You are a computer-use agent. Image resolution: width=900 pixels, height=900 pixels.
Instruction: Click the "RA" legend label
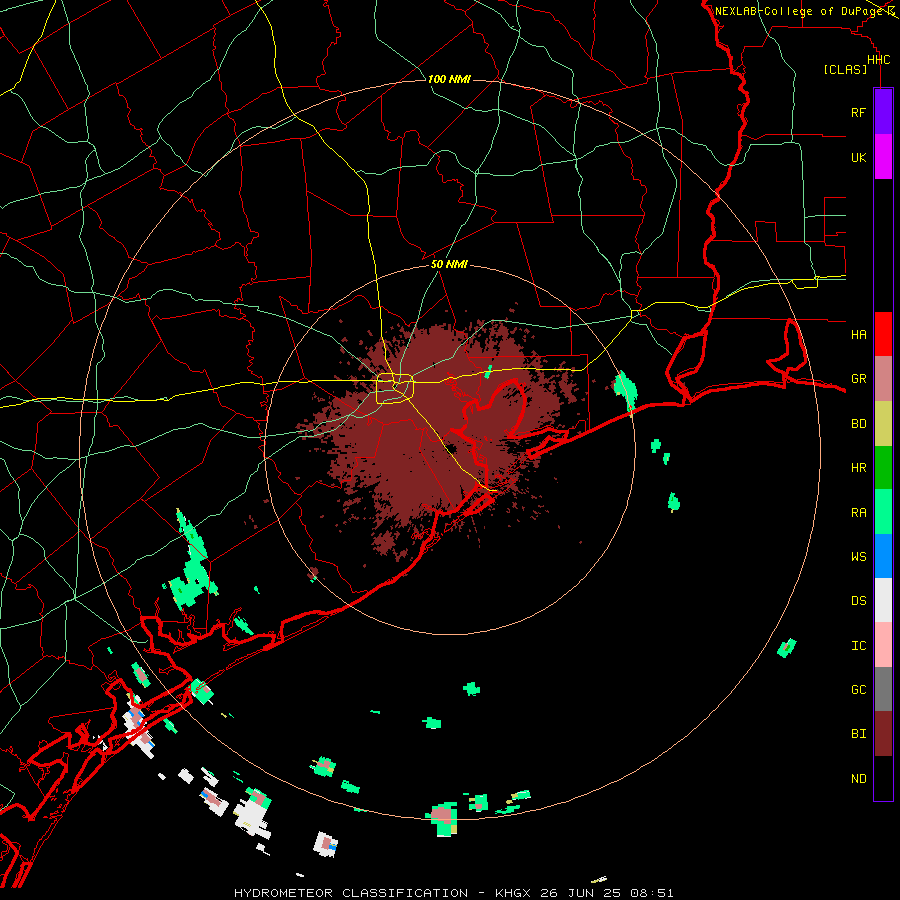pyautogui.click(x=858, y=512)
